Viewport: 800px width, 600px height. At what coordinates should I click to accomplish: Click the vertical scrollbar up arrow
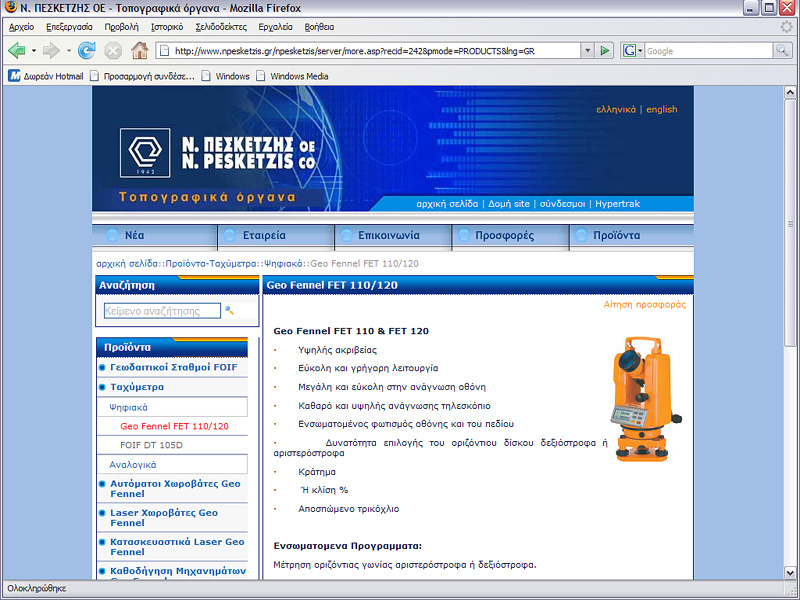790,92
